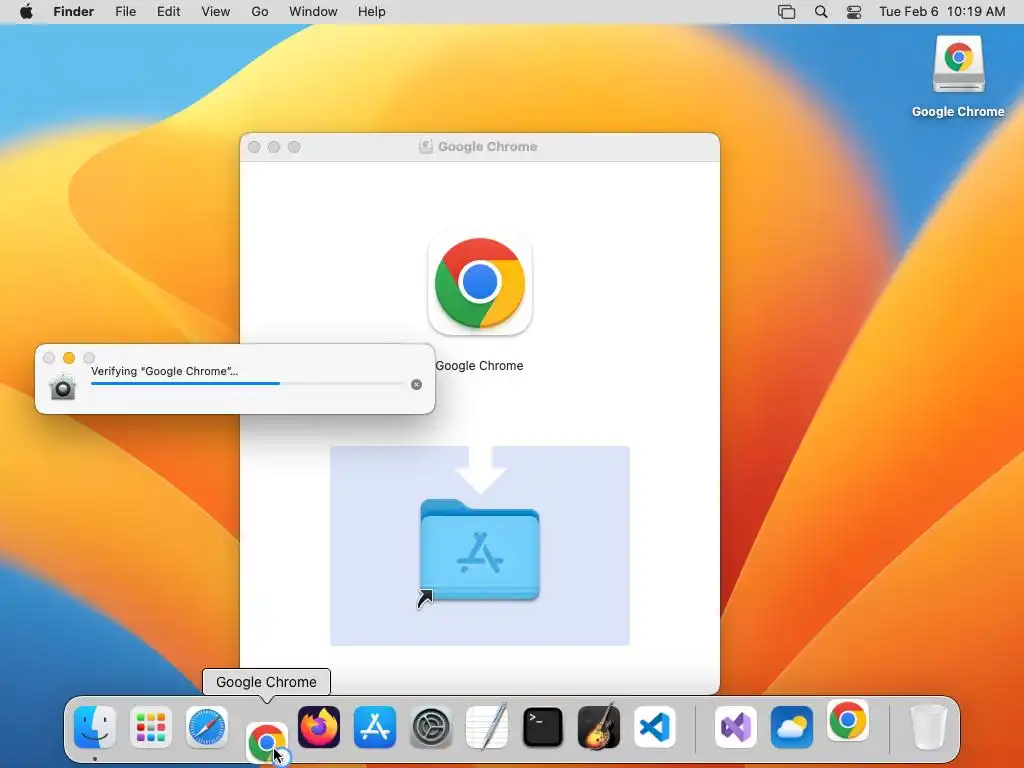Launch Firefox from the Dock
Screen dimensions: 1024x768
[319, 727]
